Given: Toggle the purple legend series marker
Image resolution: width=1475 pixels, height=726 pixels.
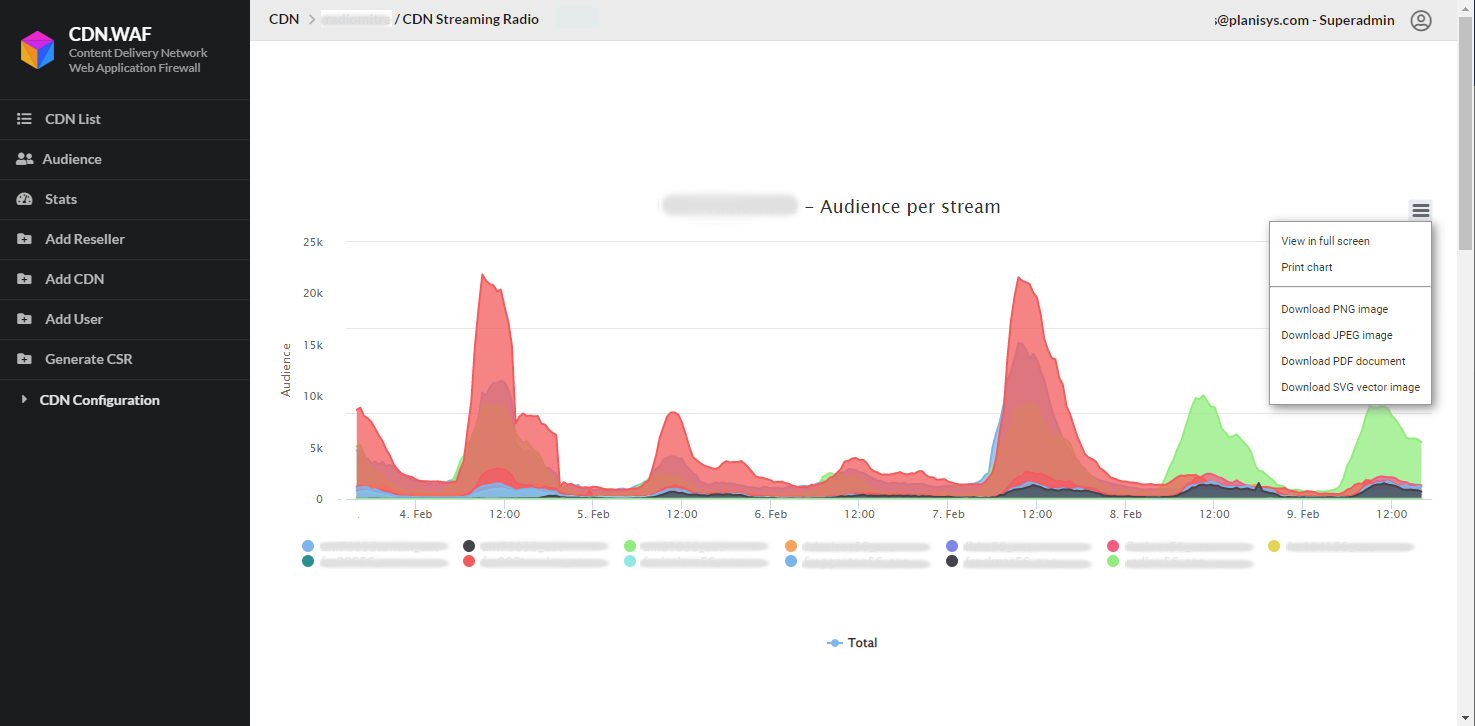Looking at the screenshot, I should point(952,546).
